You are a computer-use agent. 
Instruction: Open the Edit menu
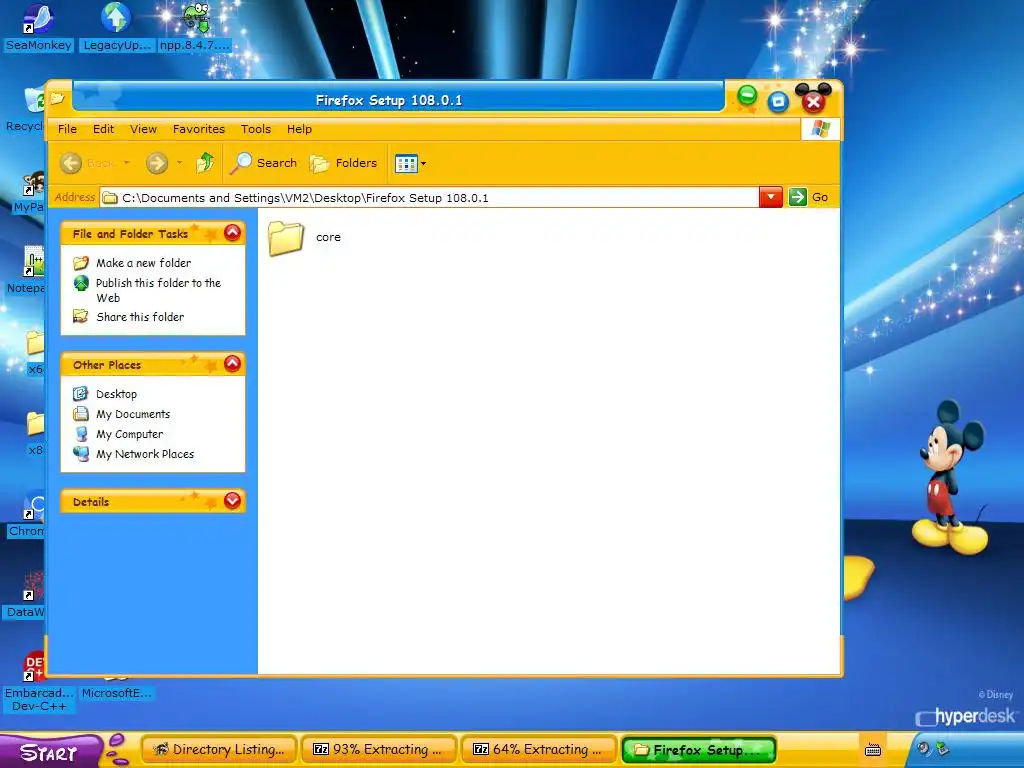click(x=103, y=129)
